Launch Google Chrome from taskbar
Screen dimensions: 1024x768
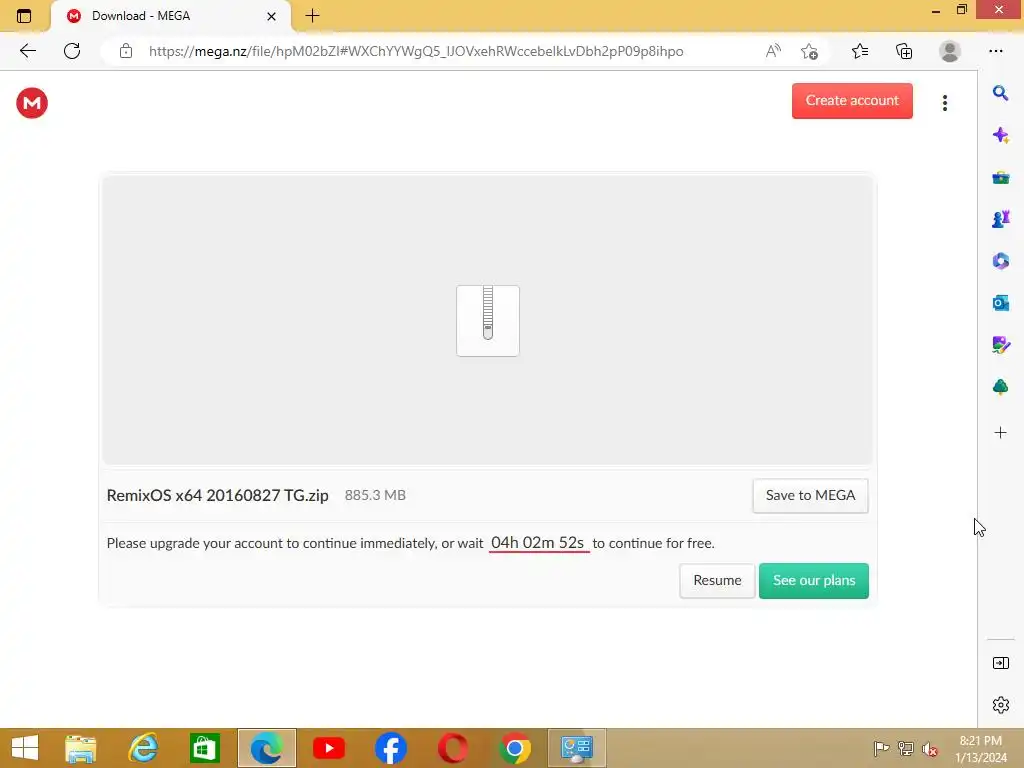pyautogui.click(x=515, y=748)
